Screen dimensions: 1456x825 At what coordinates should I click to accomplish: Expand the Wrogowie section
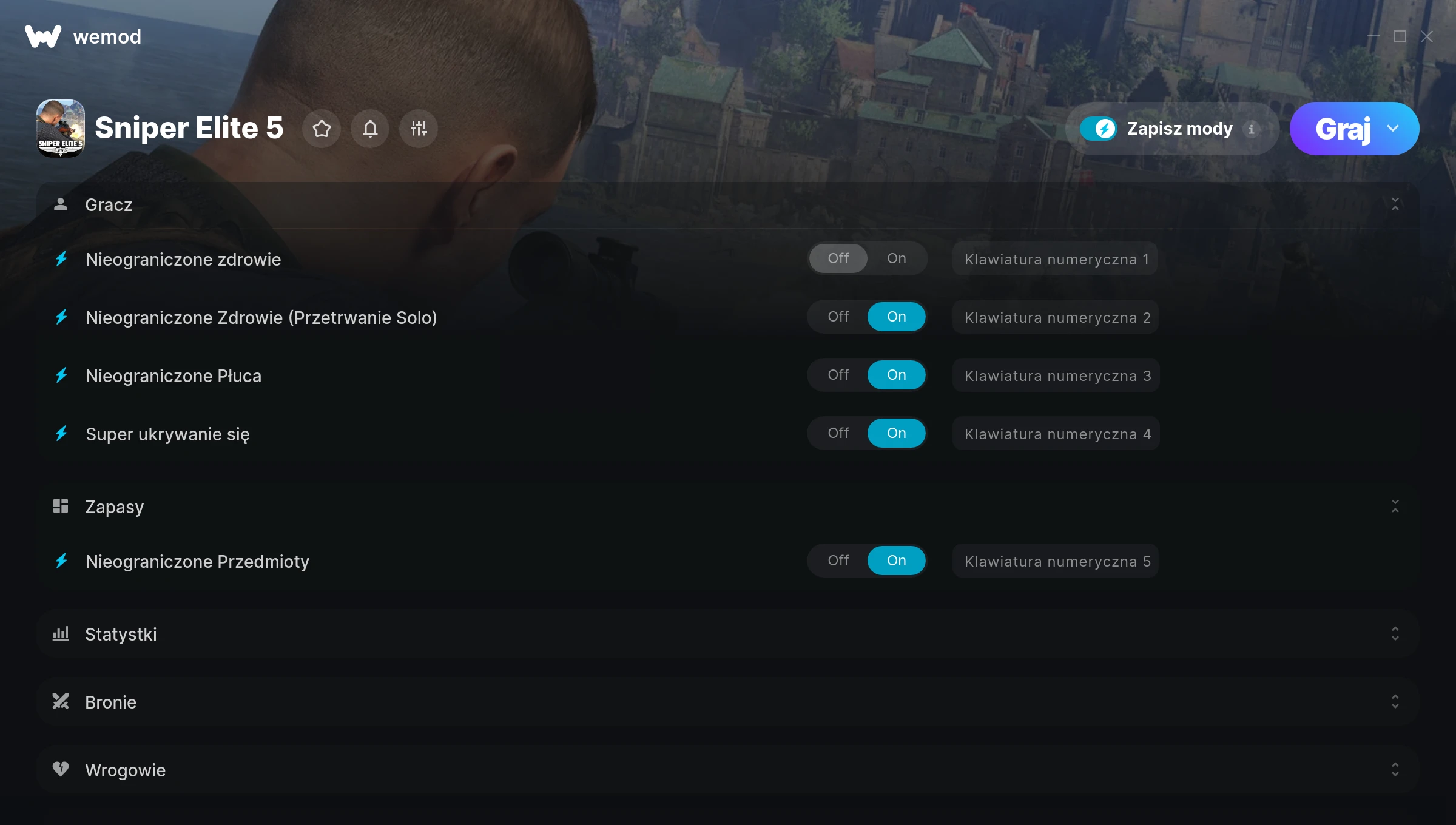pos(728,770)
